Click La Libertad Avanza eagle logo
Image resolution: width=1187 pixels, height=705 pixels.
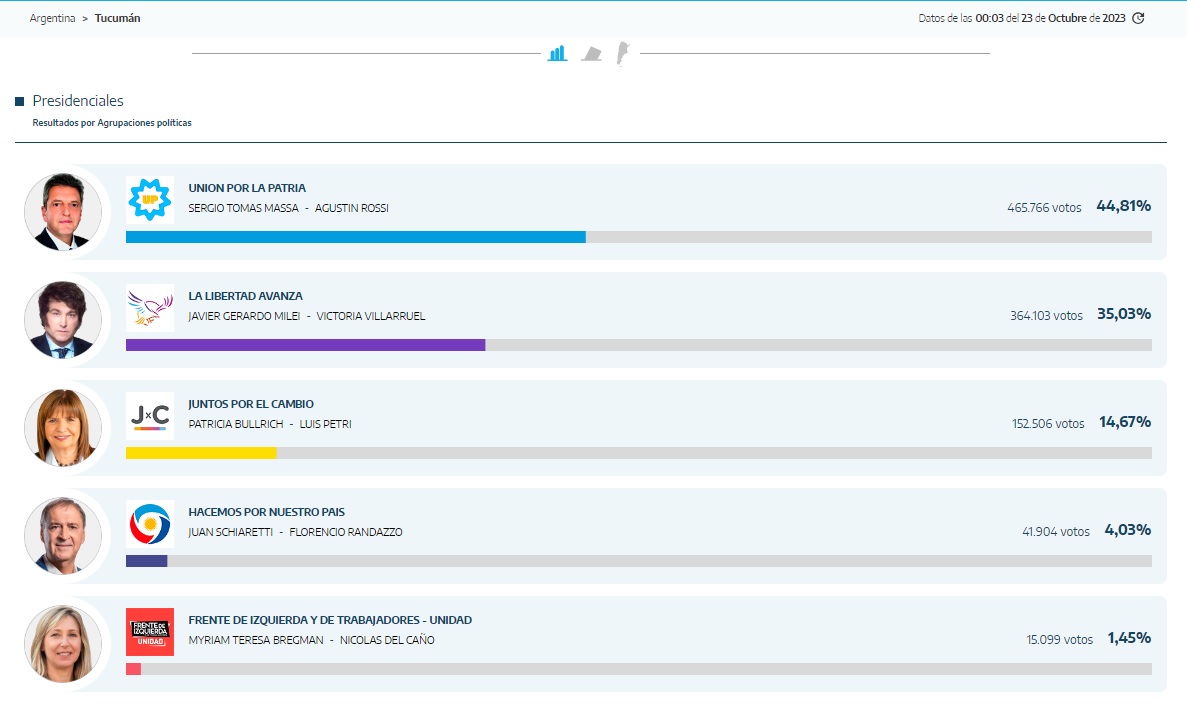pos(150,308)
